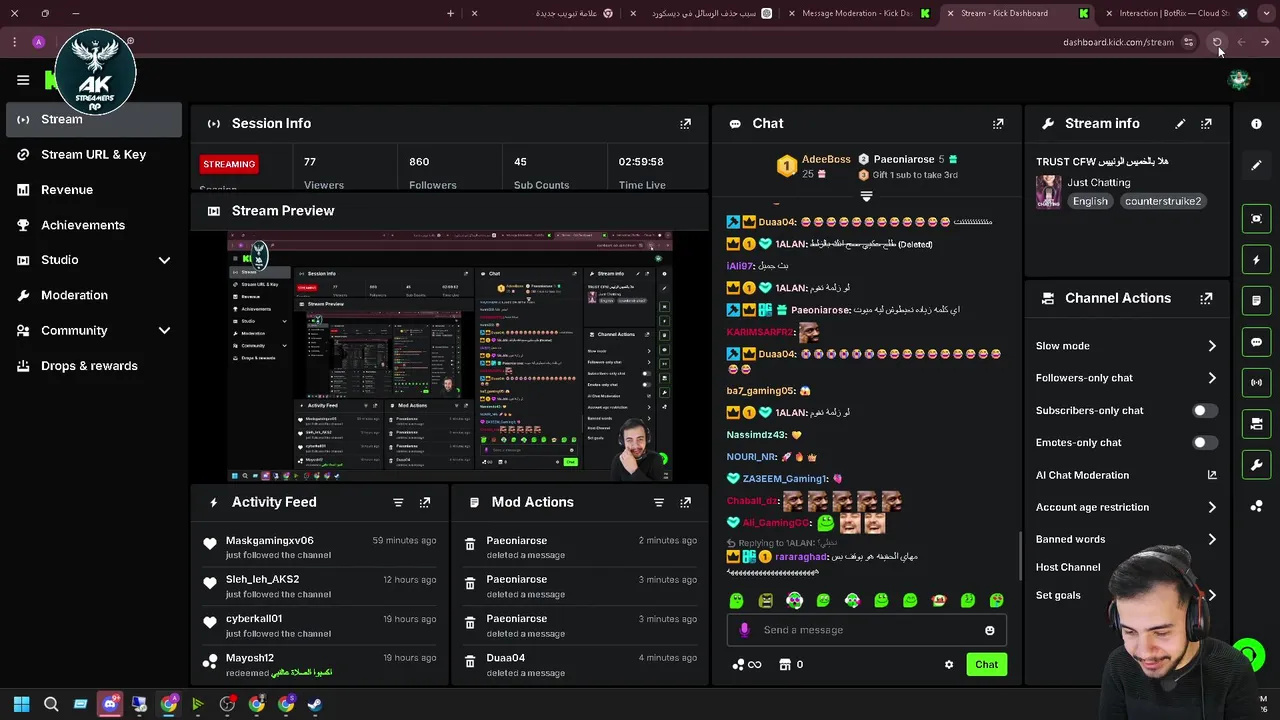Insert the angry yellow face quick emote
Image resolution: width=1280 pixels, height=720 pixels.
pos(766,600)
